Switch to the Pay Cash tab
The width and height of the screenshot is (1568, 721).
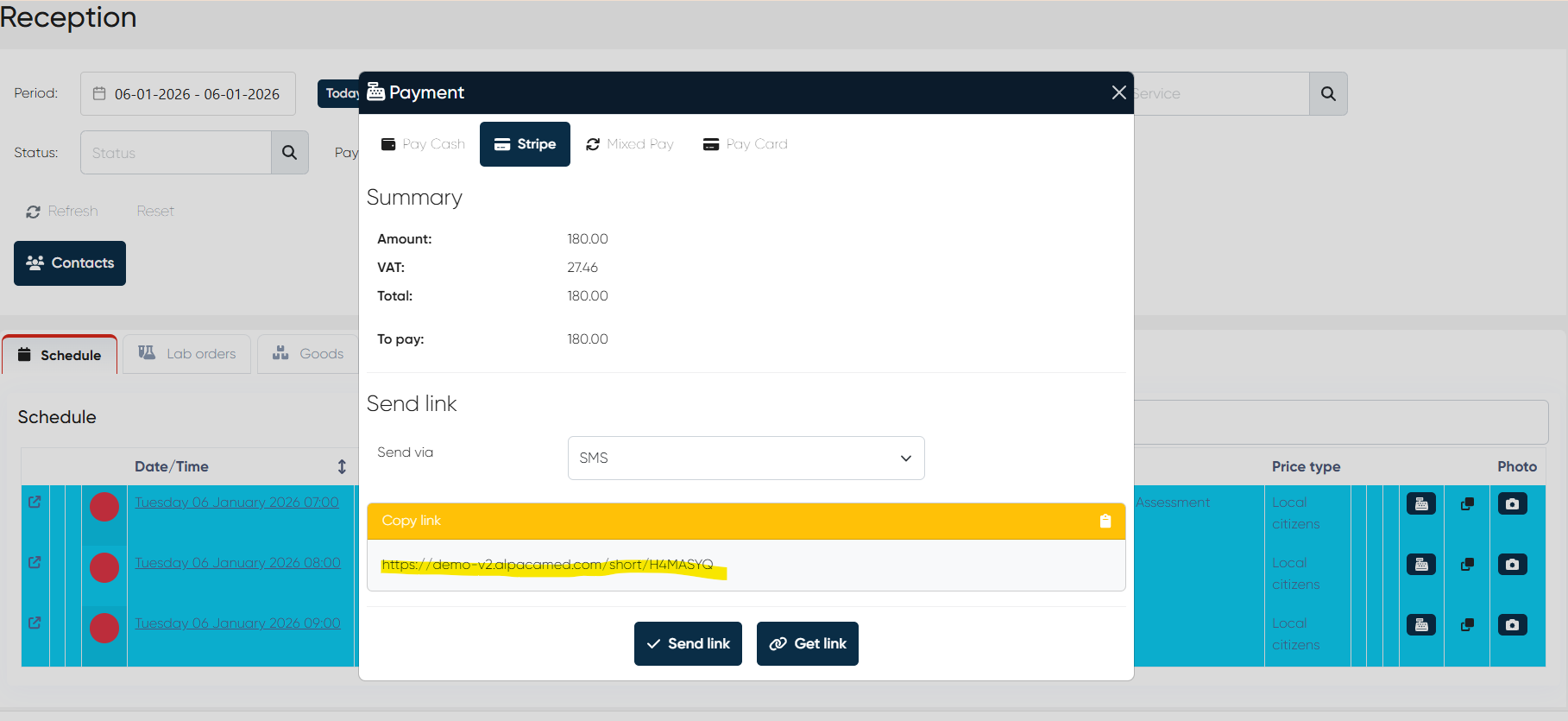(x=423, y=144)
